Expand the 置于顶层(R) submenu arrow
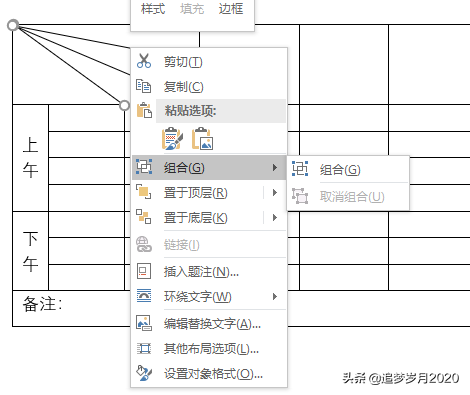Screen dimensions: 470x395 pyautogui.click(x=275, y=192)
